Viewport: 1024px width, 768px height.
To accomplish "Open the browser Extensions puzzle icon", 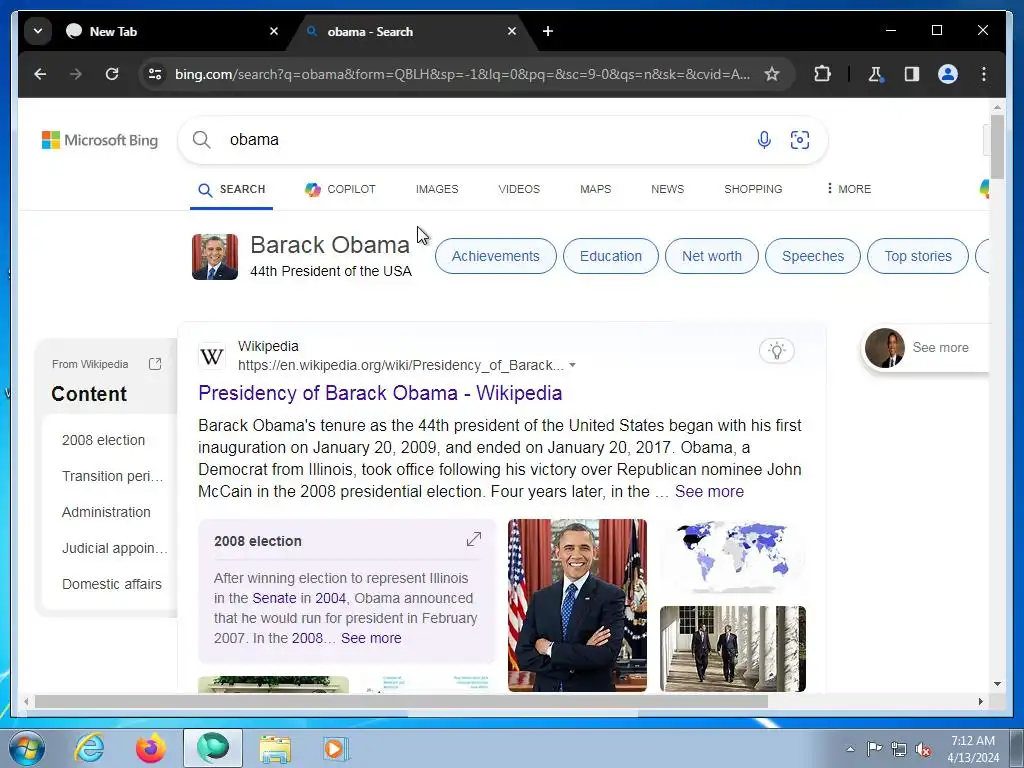I will click(x=822, y=74).
